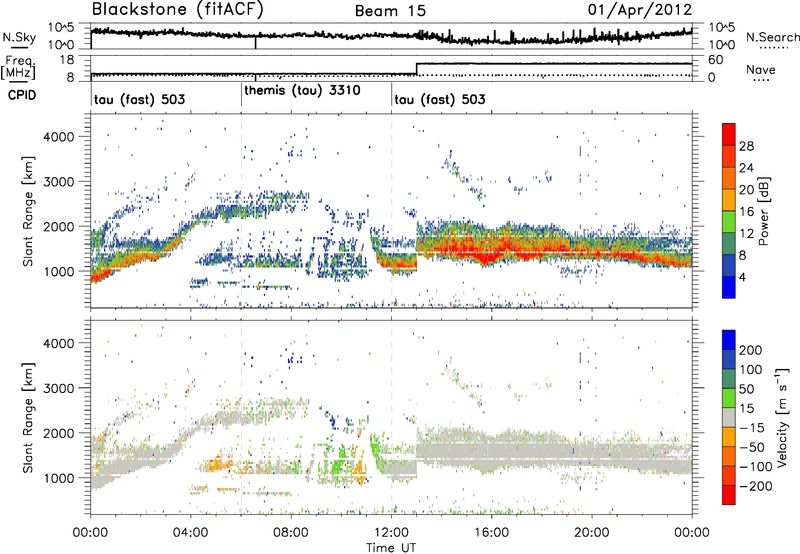This screenshot has width=800, height=554.
Task: Click the '12:00' time axis label
Action: (x=391, y=533)
